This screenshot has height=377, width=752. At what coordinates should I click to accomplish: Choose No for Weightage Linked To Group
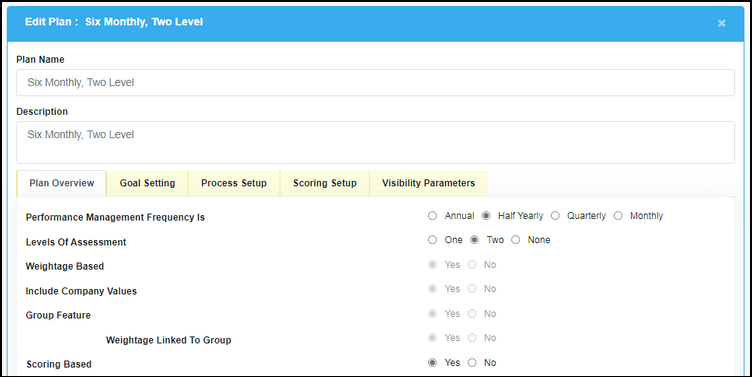click(x=472, y=338)
